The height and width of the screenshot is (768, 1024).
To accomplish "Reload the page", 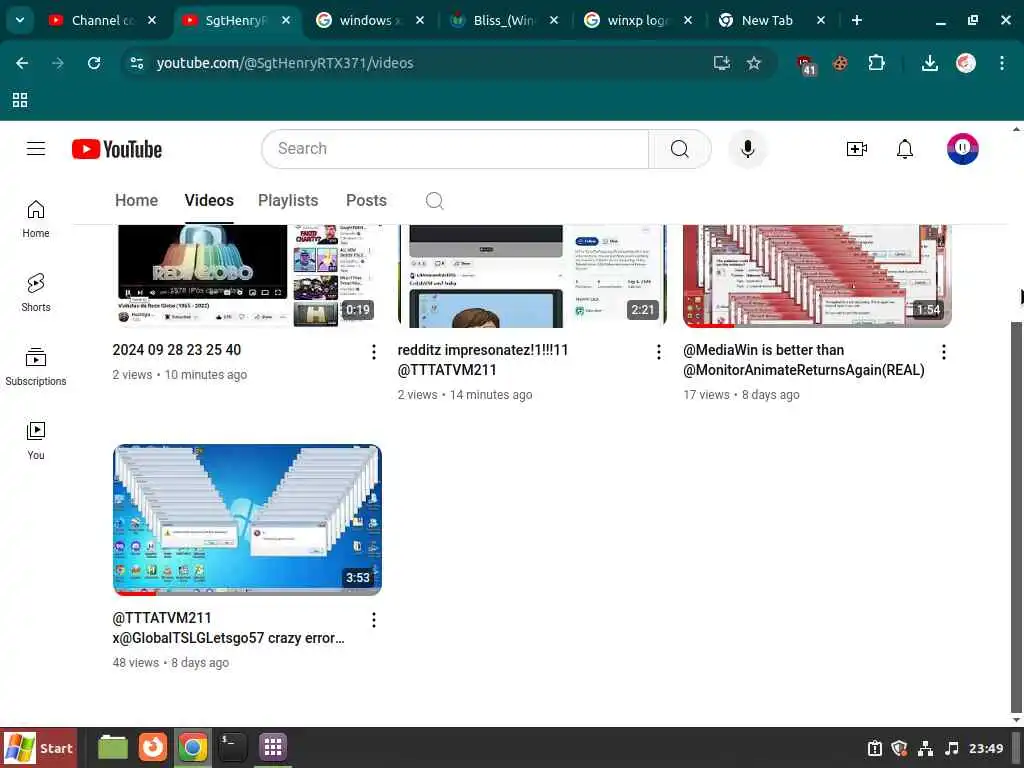I will (x=94, y=63).
